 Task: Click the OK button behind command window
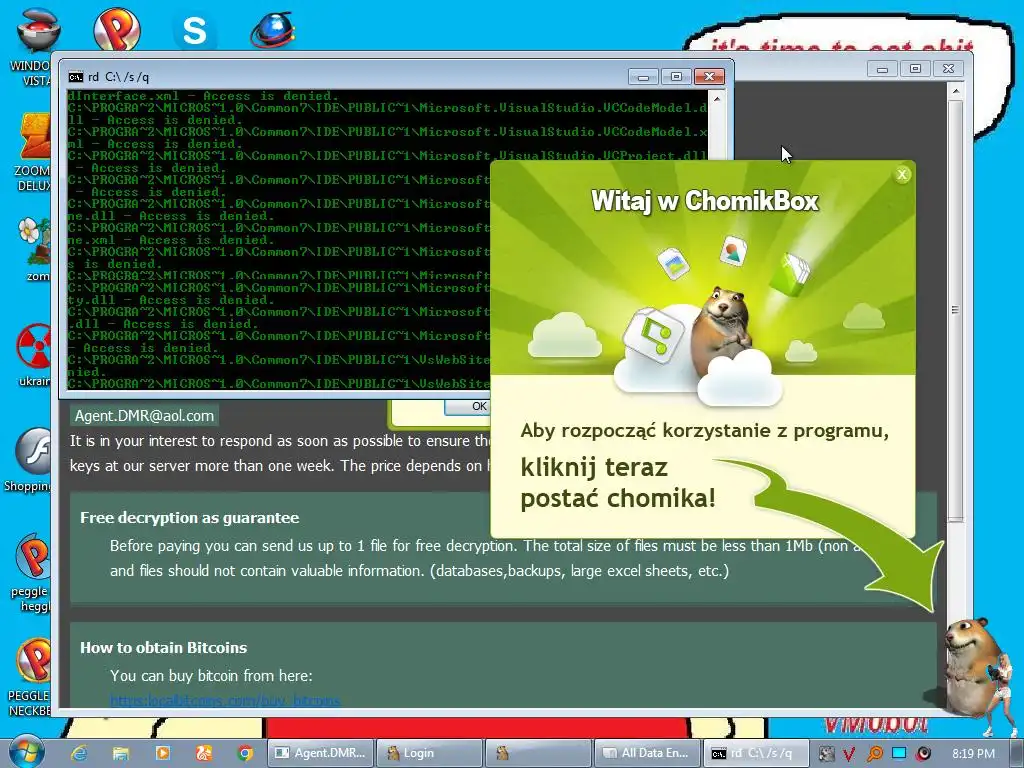point(466,406)
